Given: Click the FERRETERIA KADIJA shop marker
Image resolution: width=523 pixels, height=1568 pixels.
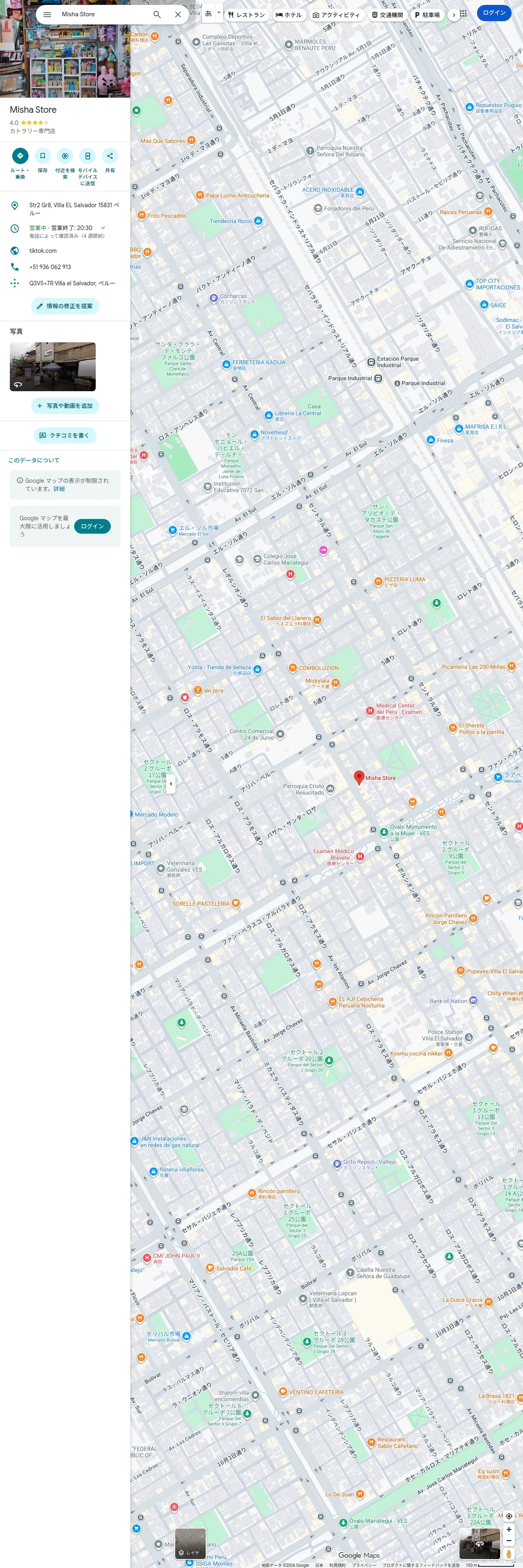Looking at the screenshot, I should [x=226, y=365].
